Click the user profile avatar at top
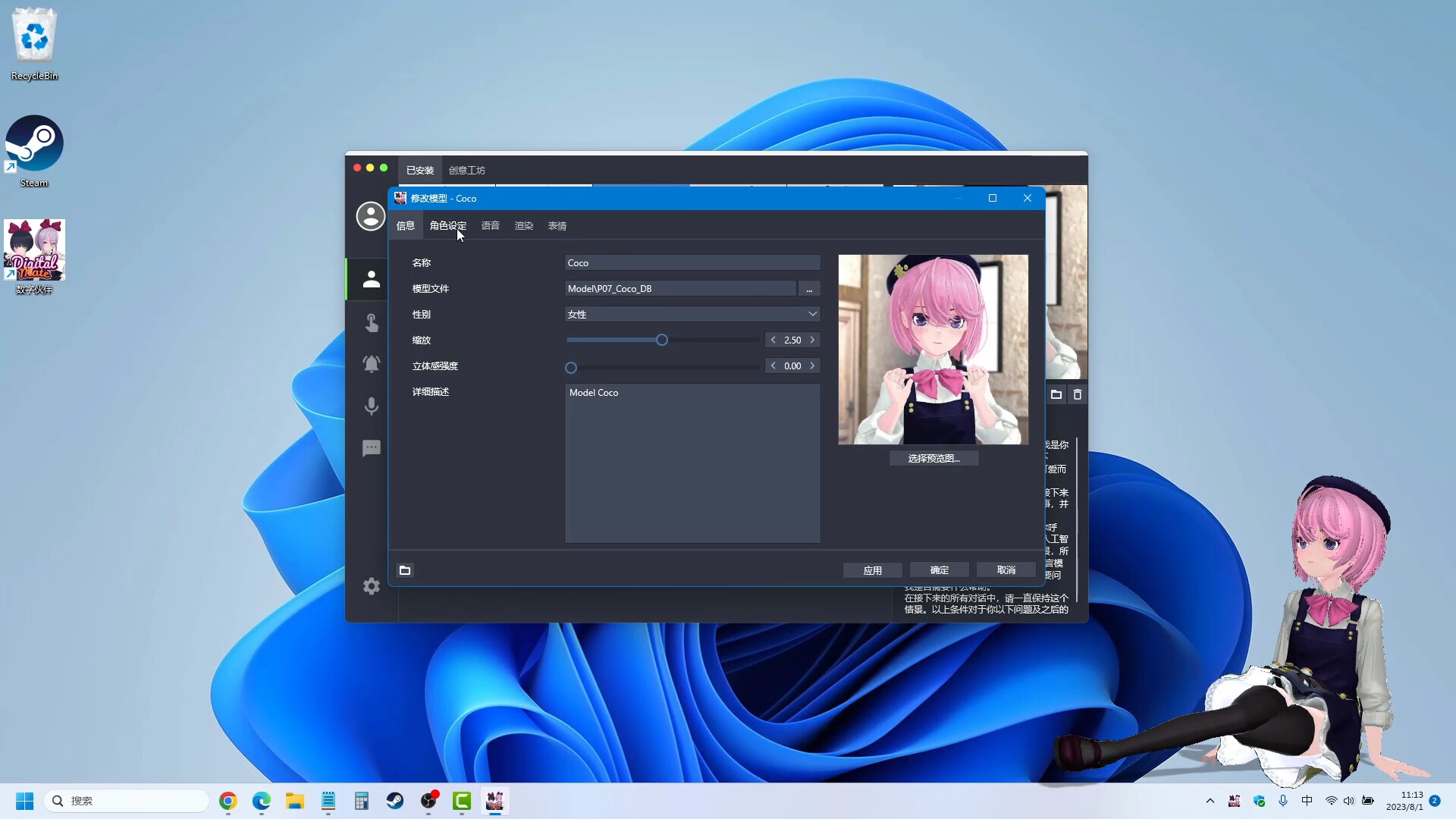1456x819 pixels. 371,216
